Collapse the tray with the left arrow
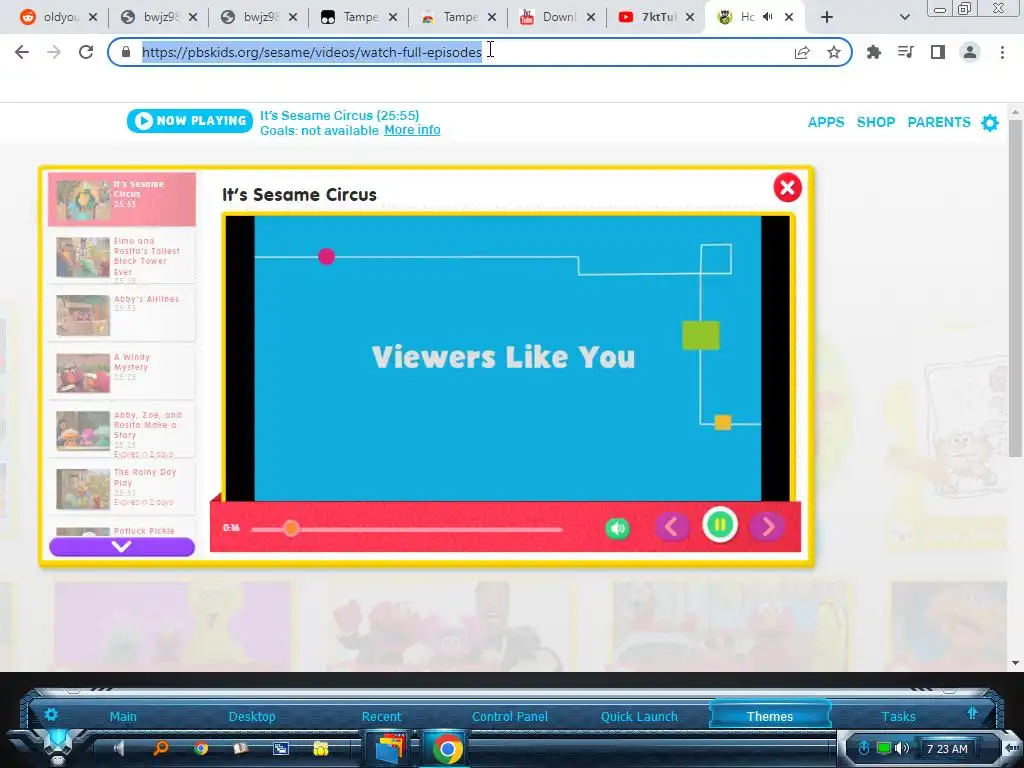Viewport: 1024px width, 768px height. pos(1012,748)
